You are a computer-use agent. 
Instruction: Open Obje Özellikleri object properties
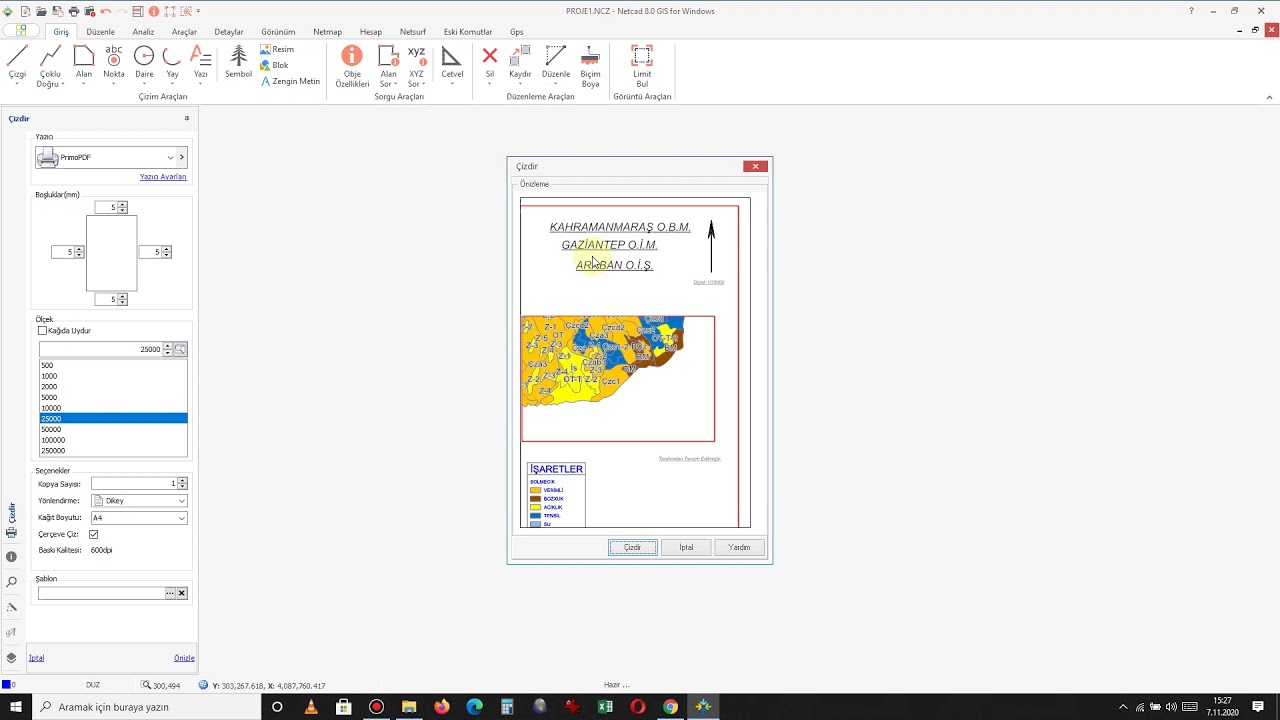click(352, 66)
